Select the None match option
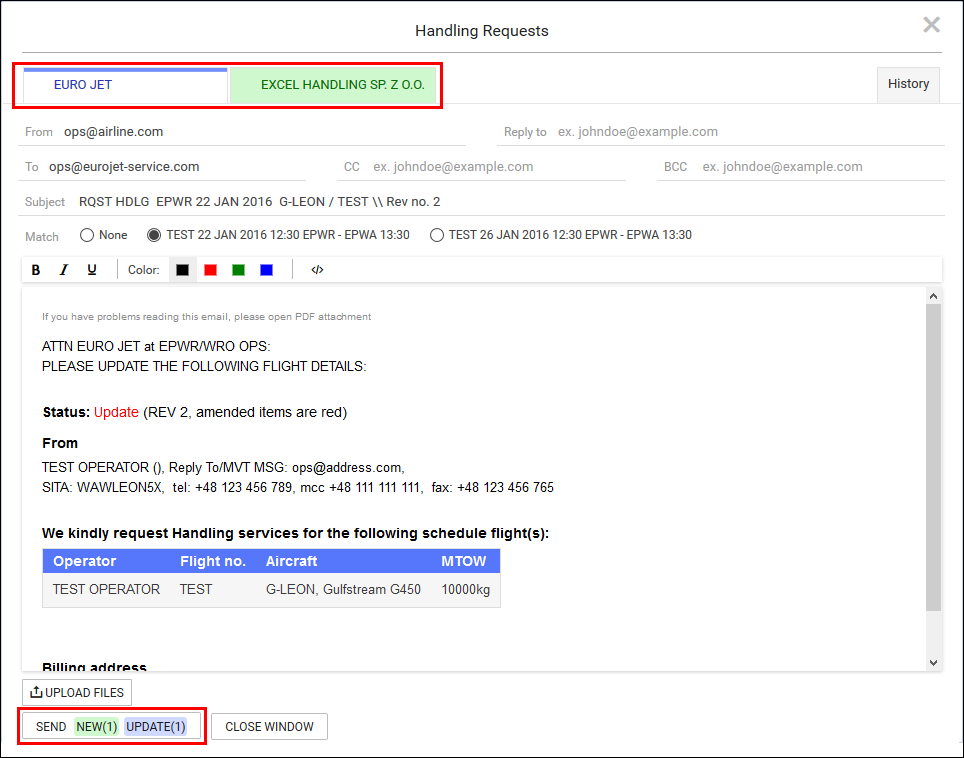 click(87, 235)
